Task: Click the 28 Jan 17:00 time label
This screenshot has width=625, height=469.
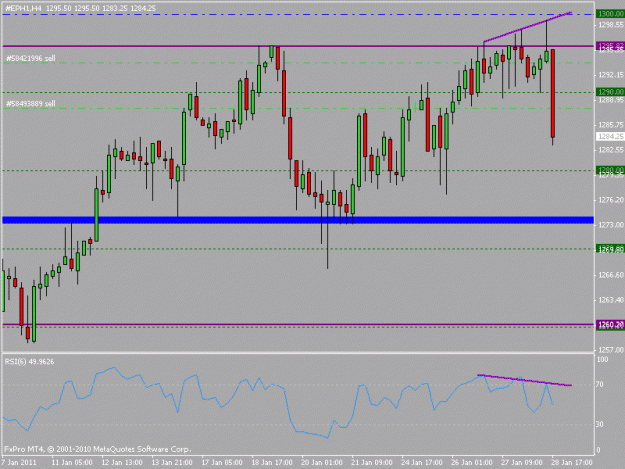Action: [572, 463]
